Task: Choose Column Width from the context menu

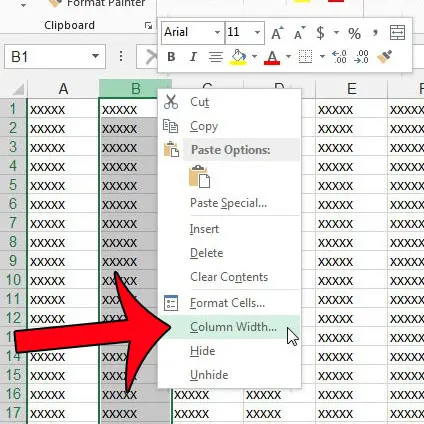Action: tap(230, 327)
